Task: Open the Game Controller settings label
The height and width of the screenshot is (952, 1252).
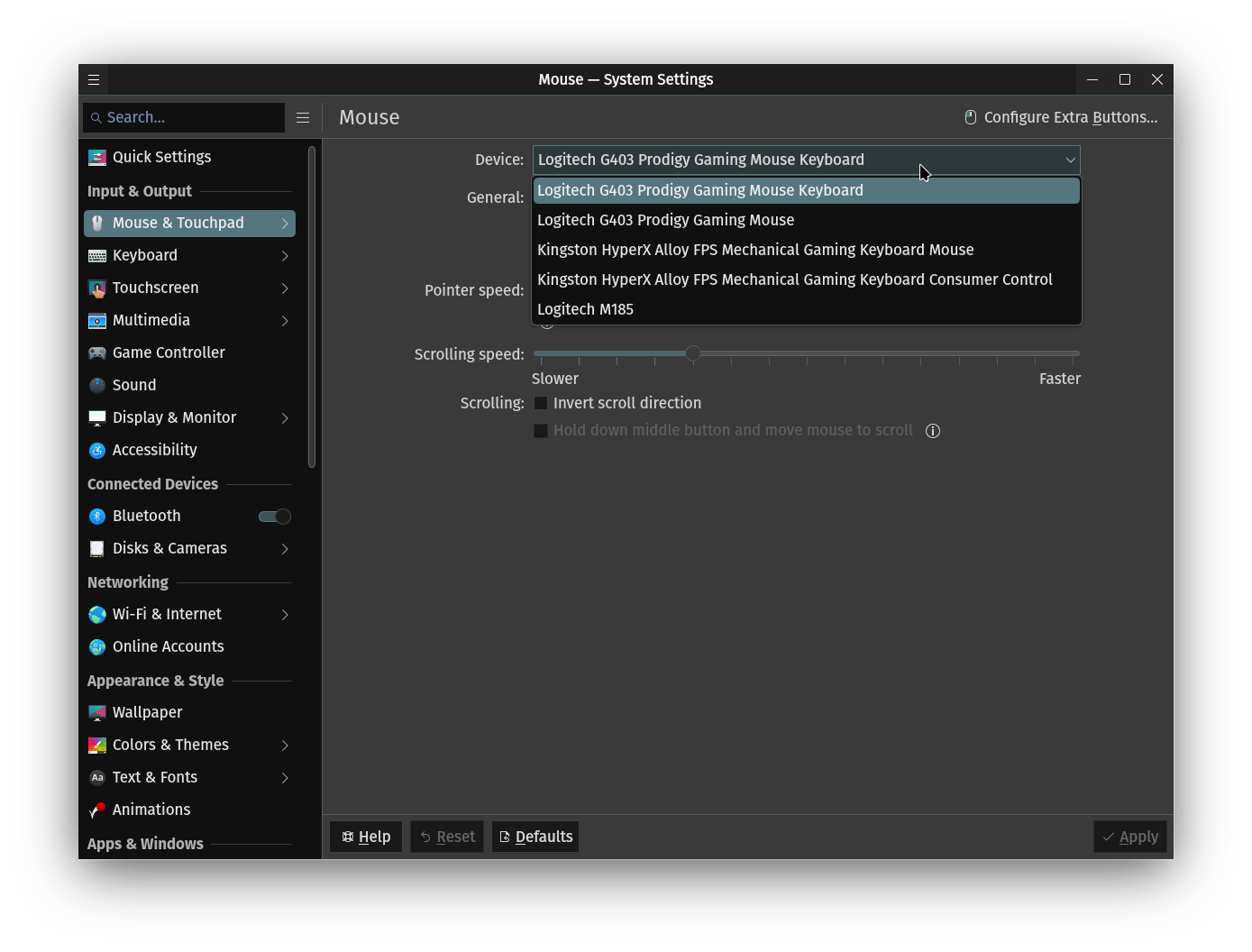Action: pos(169,353)
